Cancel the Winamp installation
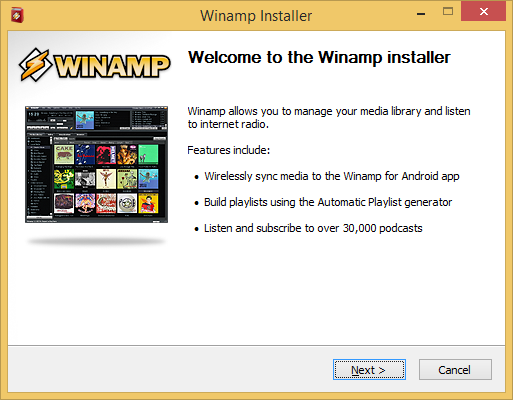 (x=455, y=369)
